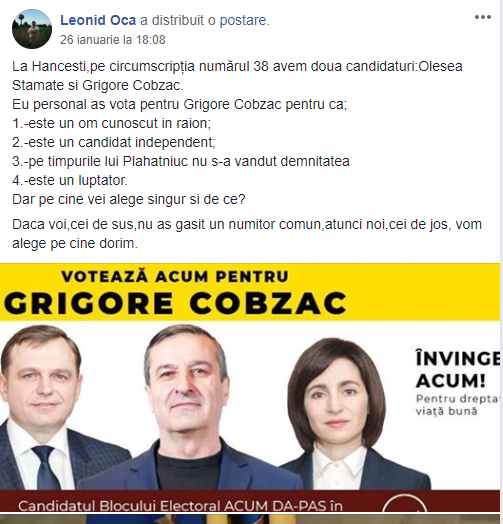The image size is (503, 524).
Task: Open the shared "postare" link
Action: [244, 20]
